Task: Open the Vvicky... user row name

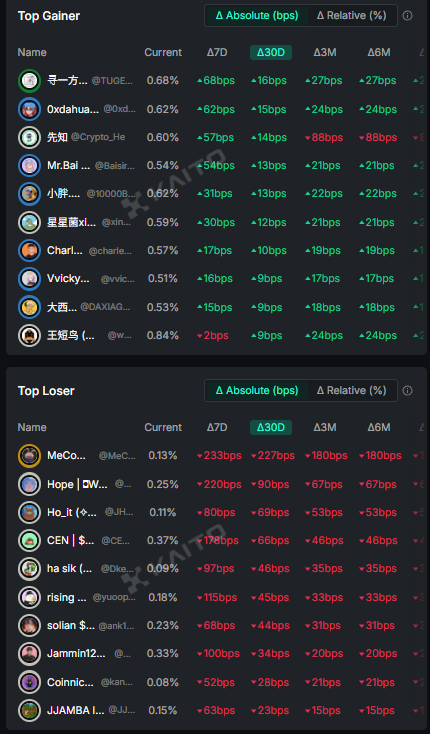Action: tap(68, 279)
